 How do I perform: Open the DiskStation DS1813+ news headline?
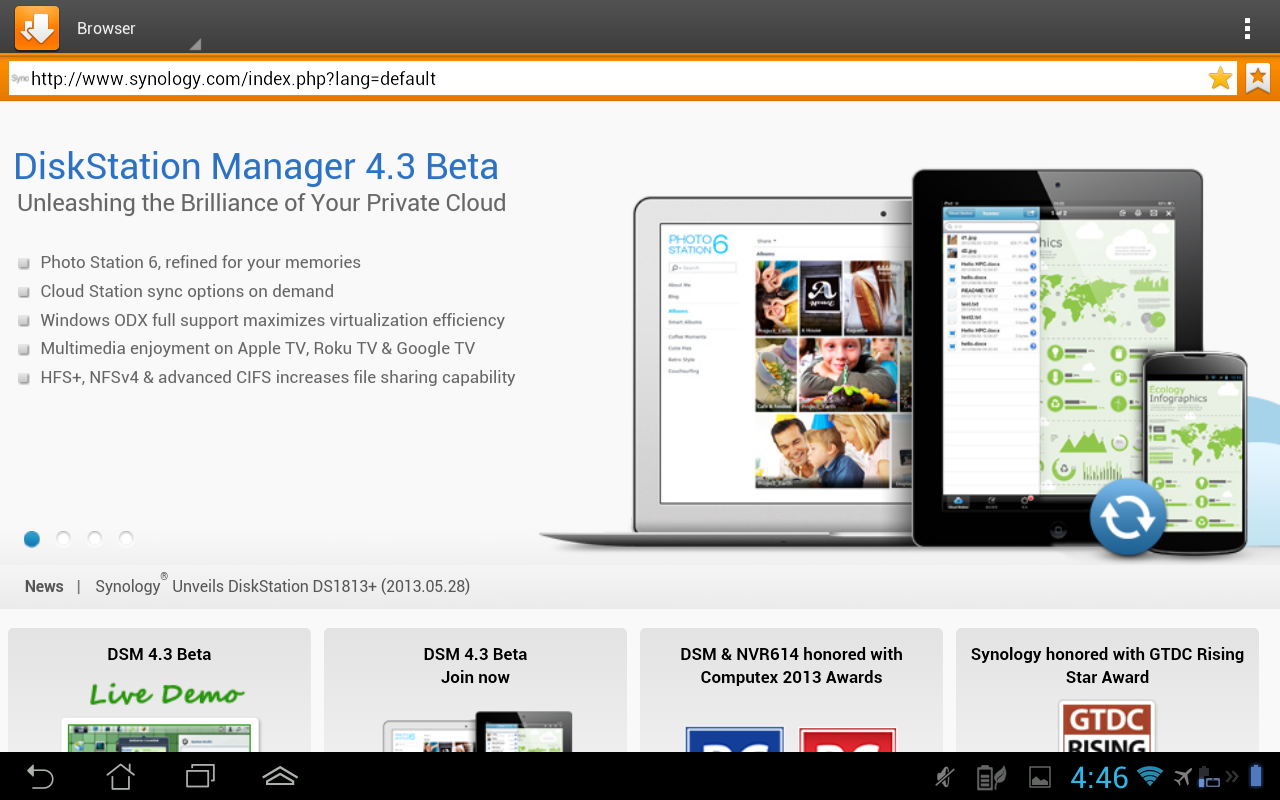pos(281,586)
